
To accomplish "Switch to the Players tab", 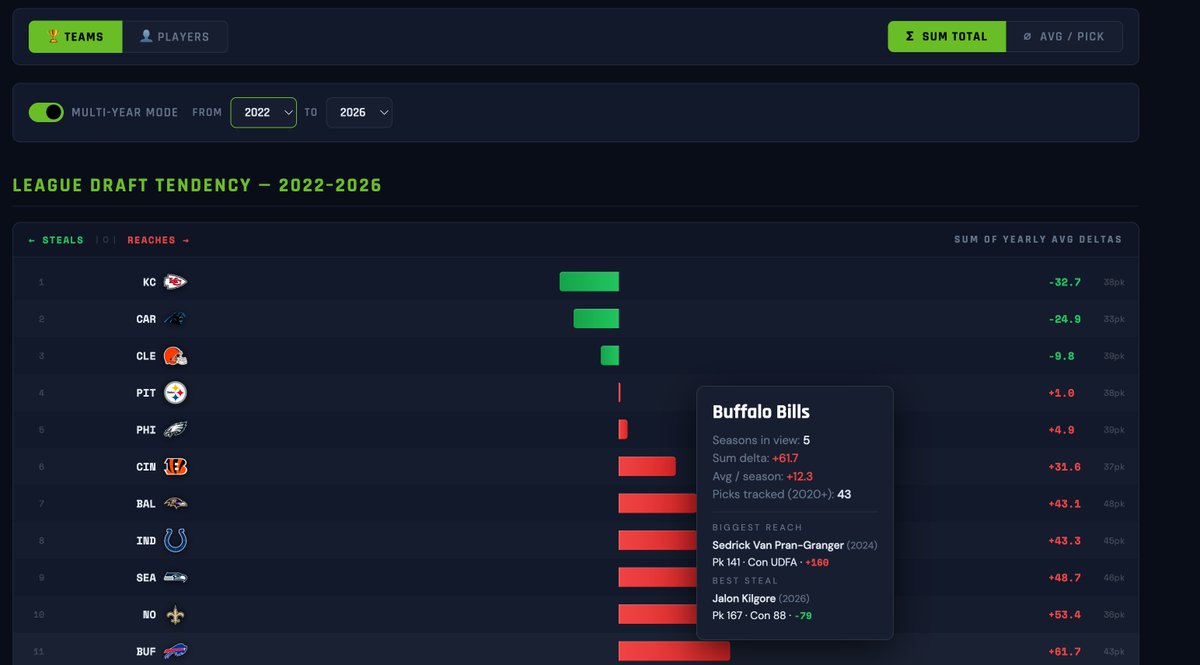I will point(175,37).
